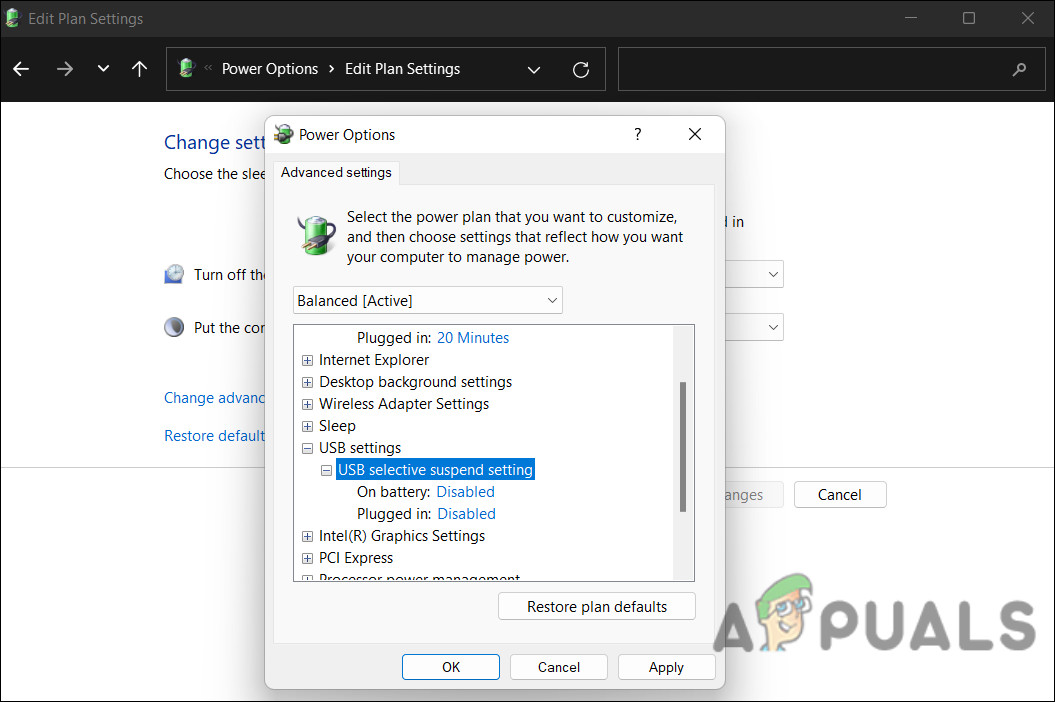
Task: Change the Plugged in Disabled setting
Action: (466, 513)
